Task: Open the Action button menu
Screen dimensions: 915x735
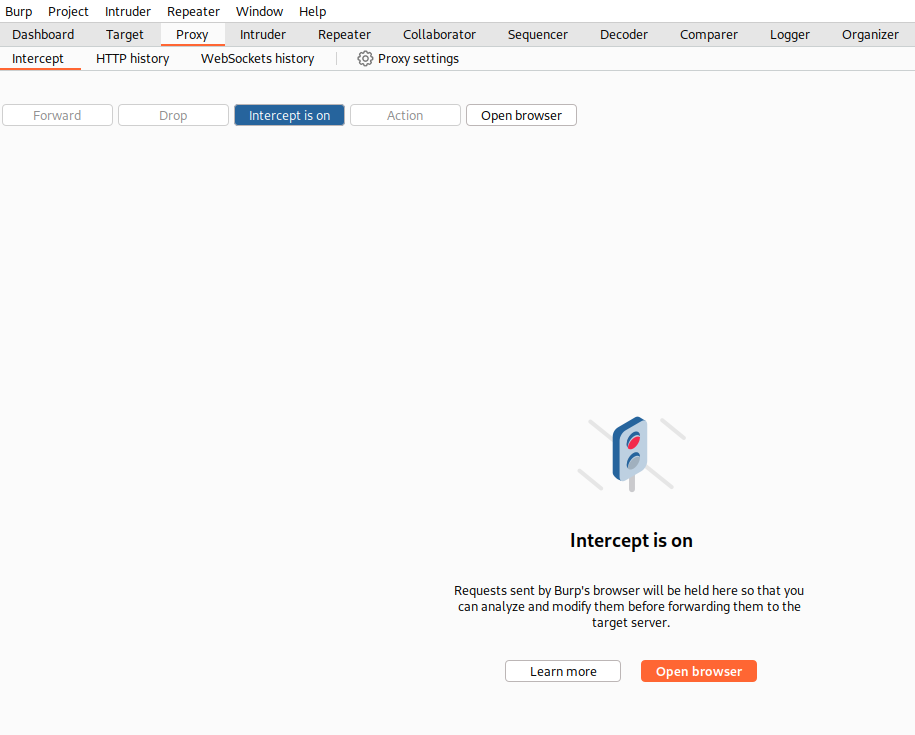Action: click(x=405, y=116)
